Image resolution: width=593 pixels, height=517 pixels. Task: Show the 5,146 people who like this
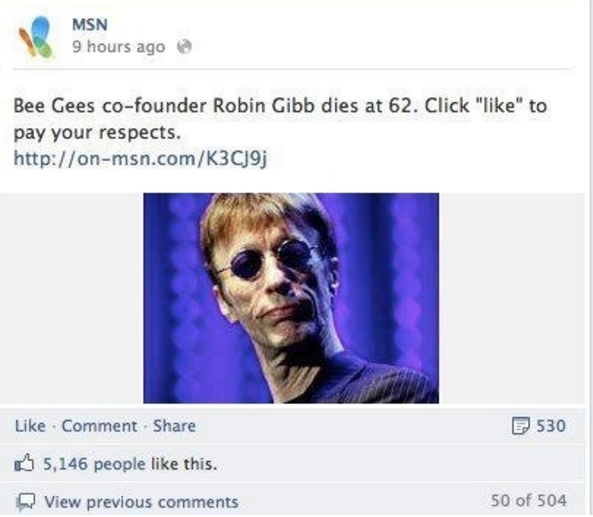click(x=94, y=464)
